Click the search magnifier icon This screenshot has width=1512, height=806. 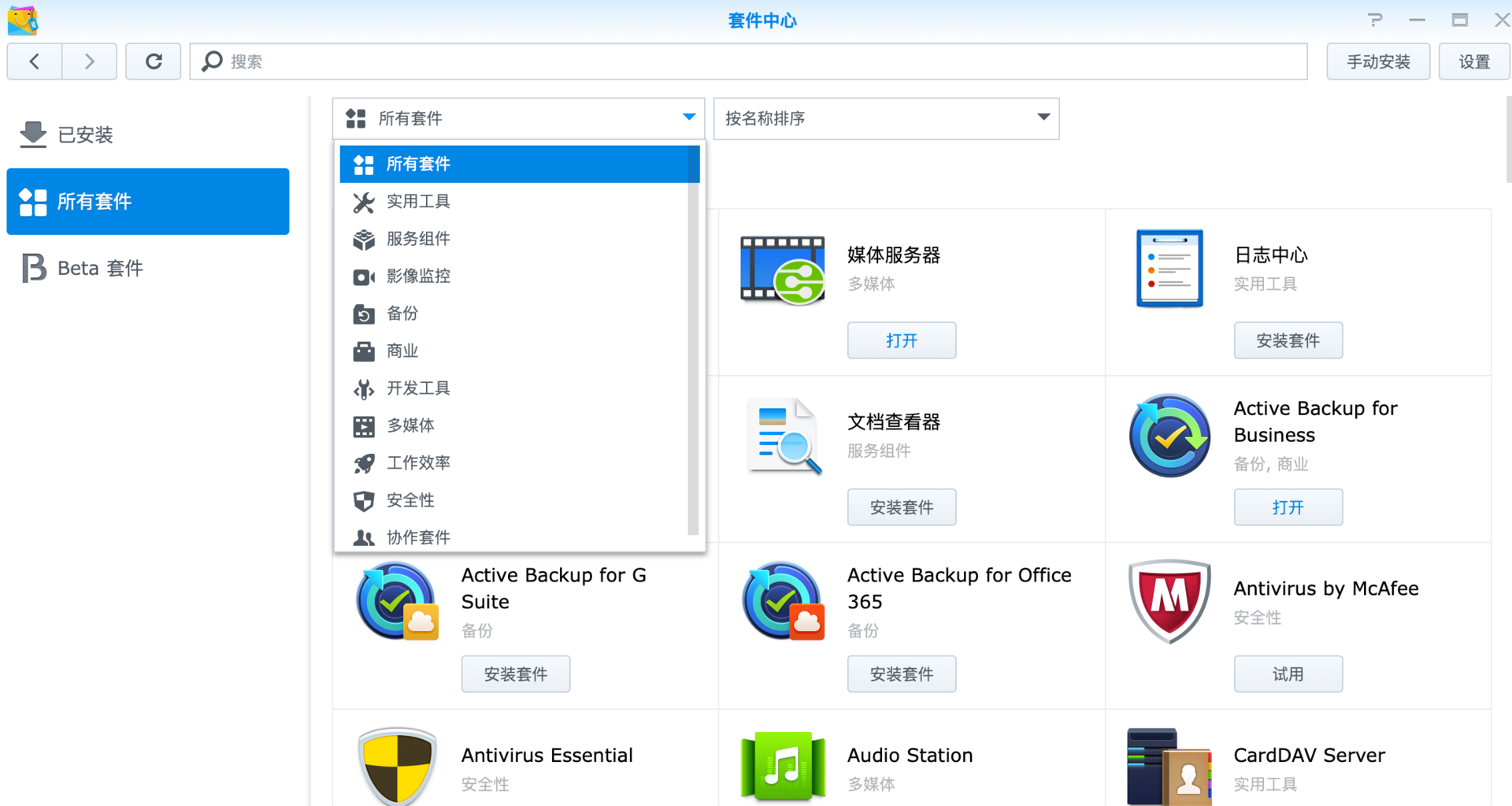coord(211,61)
